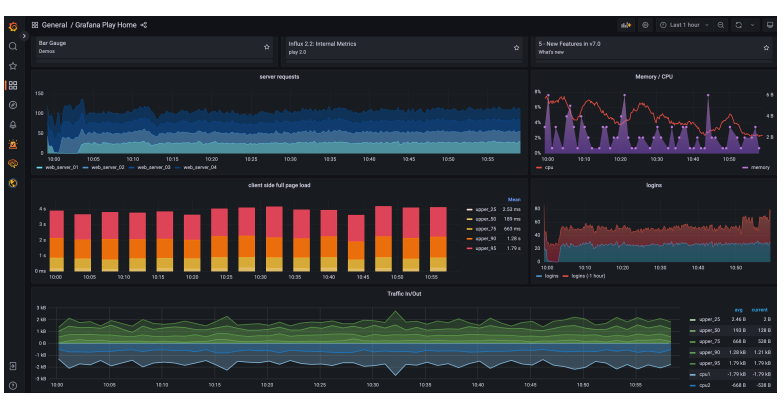This screenshot has height=405, width=784.
Task: Select upper_75 row in page load legend
Action: click(x=494, y=229)
